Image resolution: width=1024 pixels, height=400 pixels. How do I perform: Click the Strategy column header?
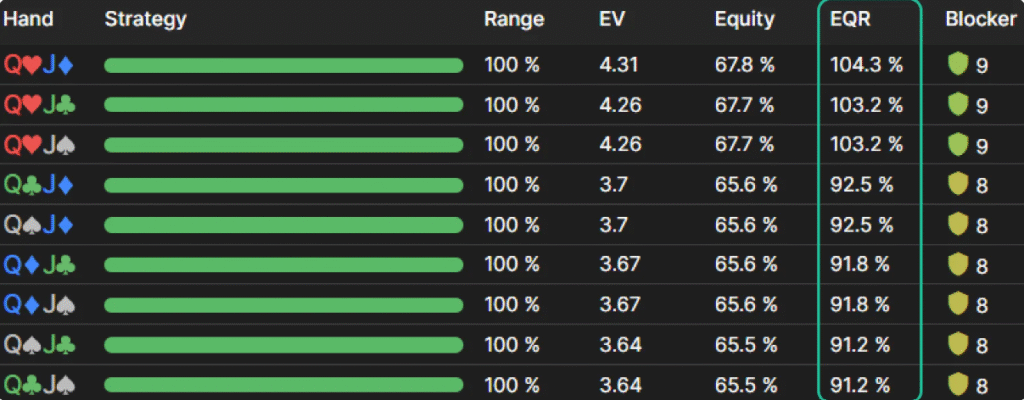(x=145, y=20)
